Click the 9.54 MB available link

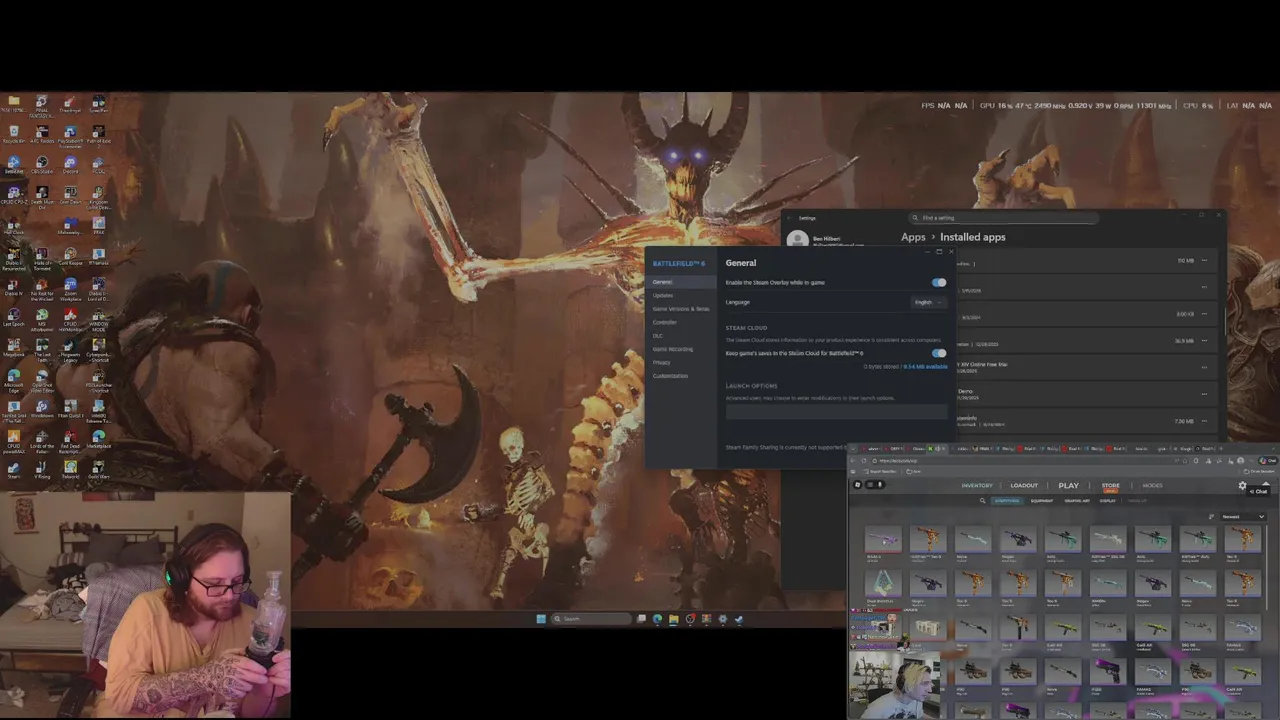(x=925, y=367)
